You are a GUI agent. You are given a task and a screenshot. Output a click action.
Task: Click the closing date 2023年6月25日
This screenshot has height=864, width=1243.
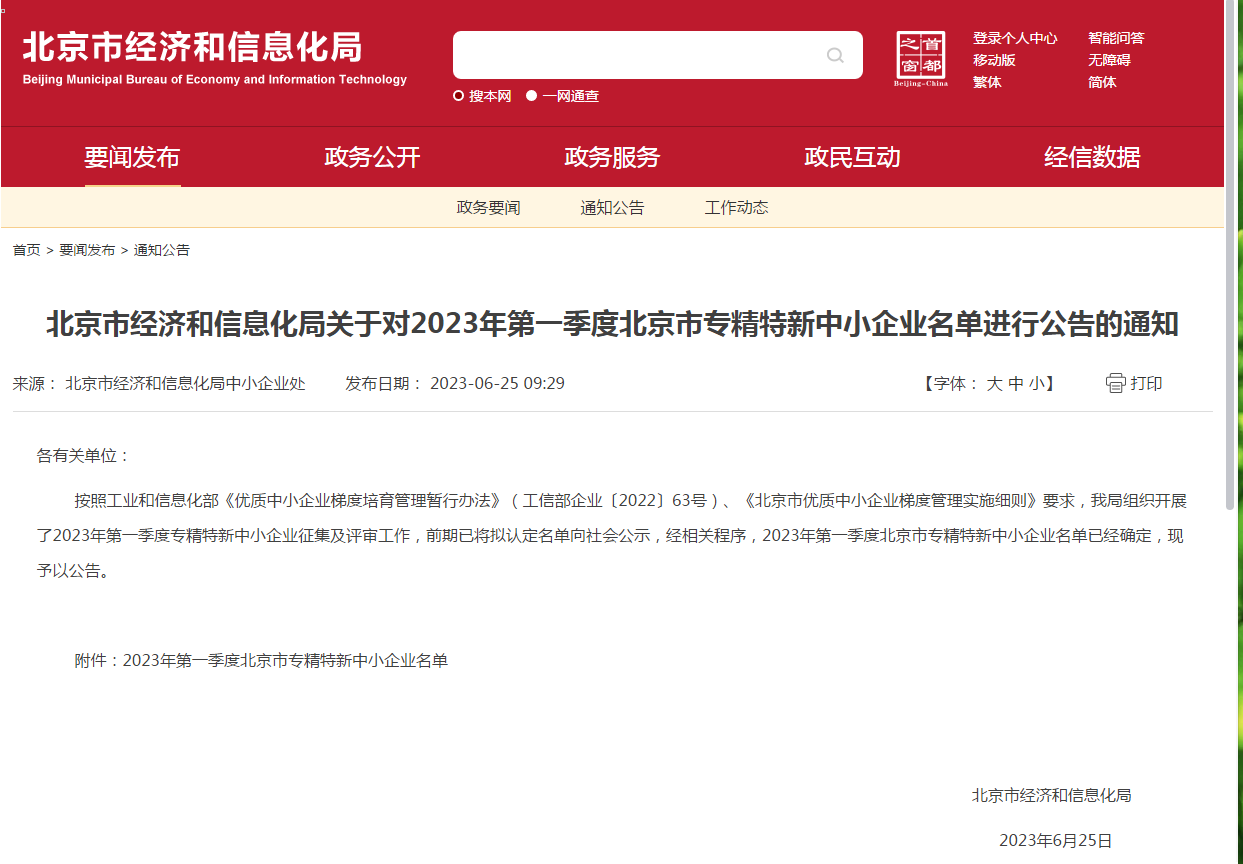click(1056, 841)
